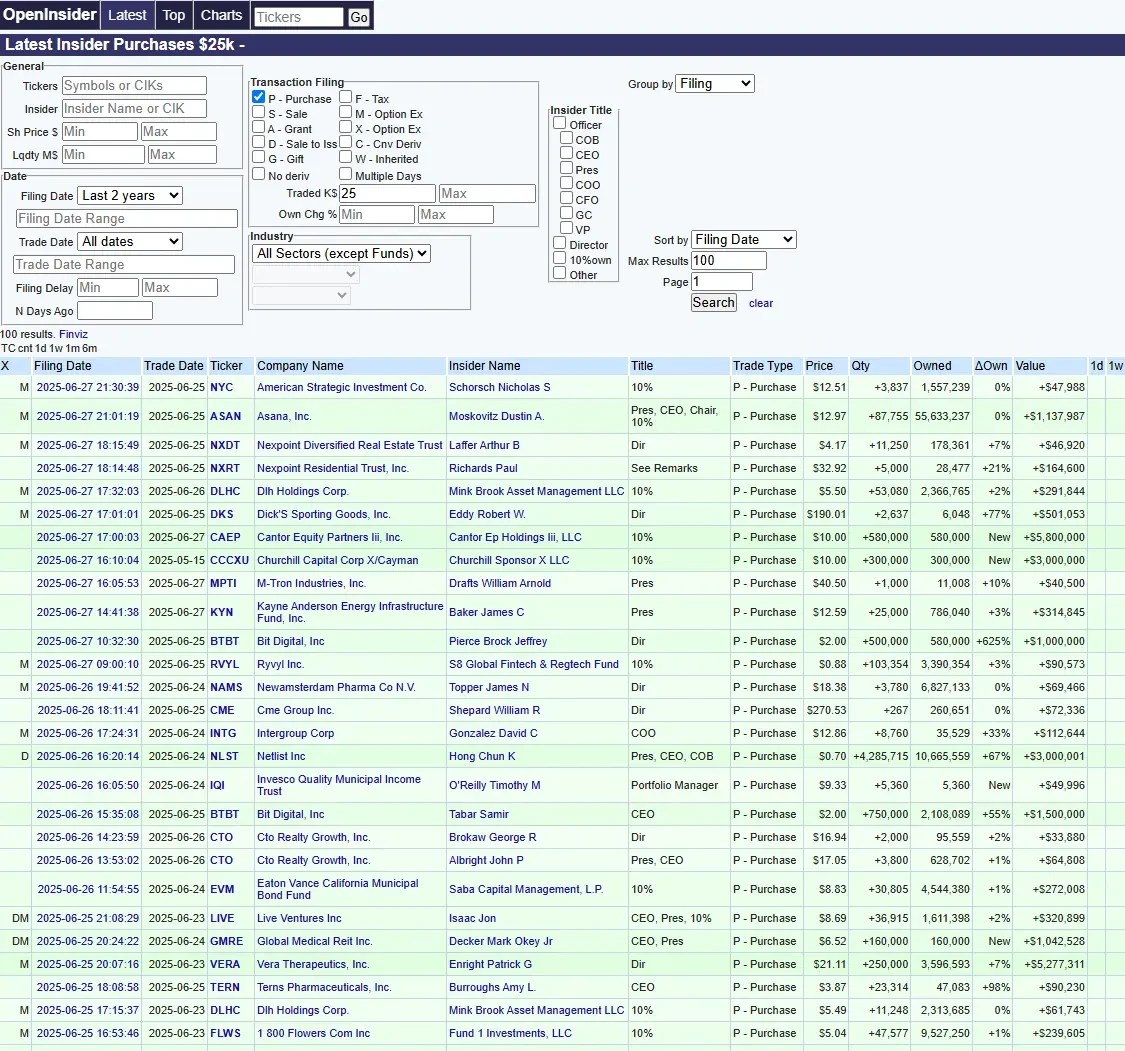Image resolution: width=1125 pixels, height=1051 pixels.
Task: Open the Trade Date 'All dates' dropdown
Action: point(130,241)
